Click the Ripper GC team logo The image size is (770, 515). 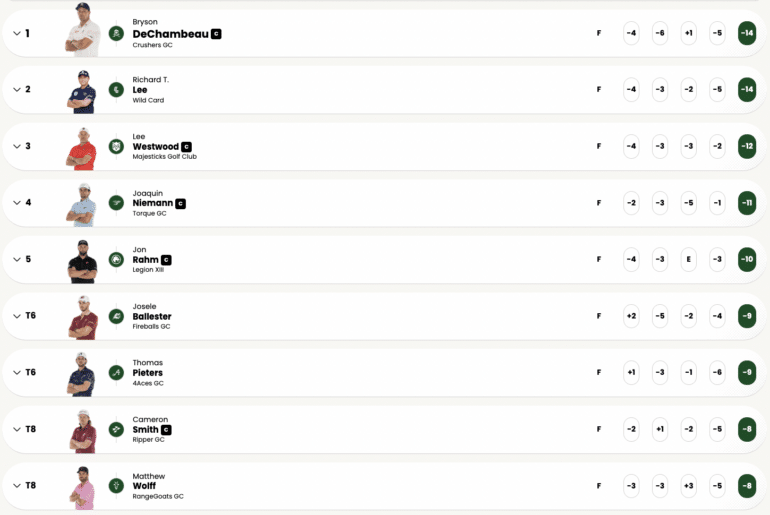116,429
